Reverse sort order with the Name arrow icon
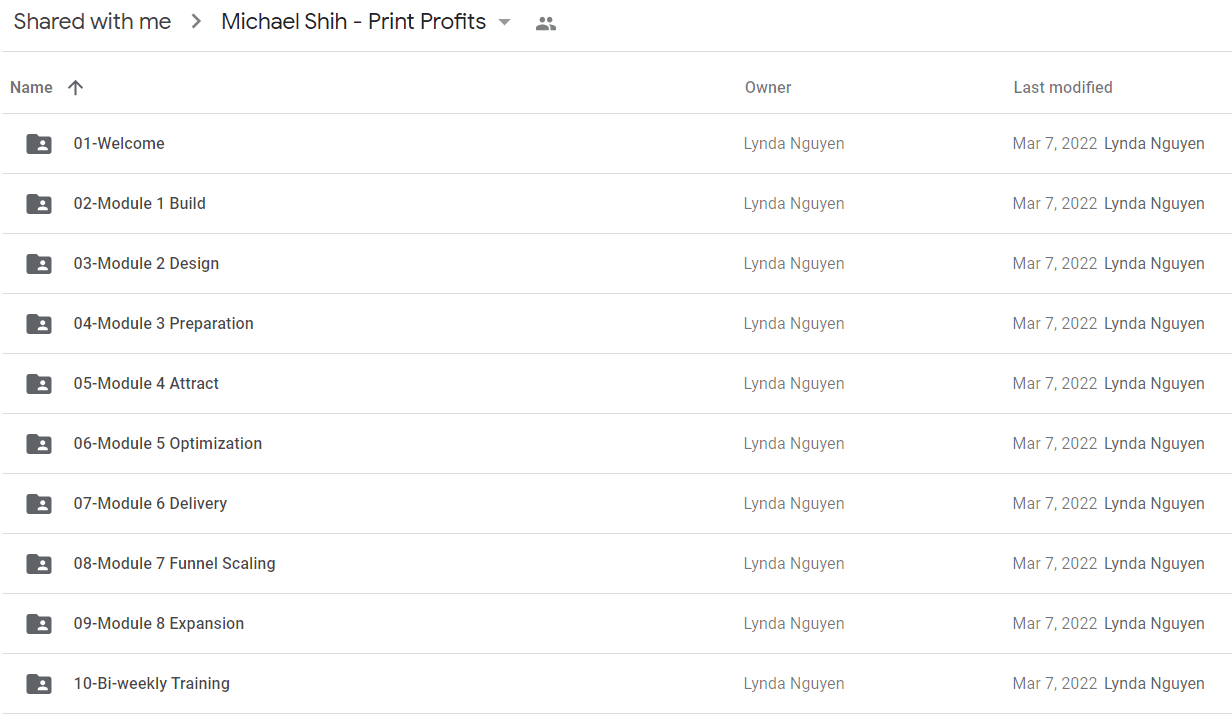 click(x=75, y=88)
